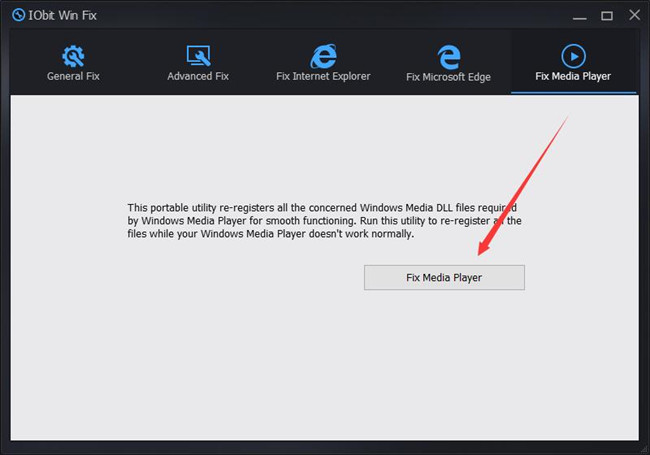Click the window resize grip corner
This screenshot has width=650, height=455.
click(x=643, y=448)
